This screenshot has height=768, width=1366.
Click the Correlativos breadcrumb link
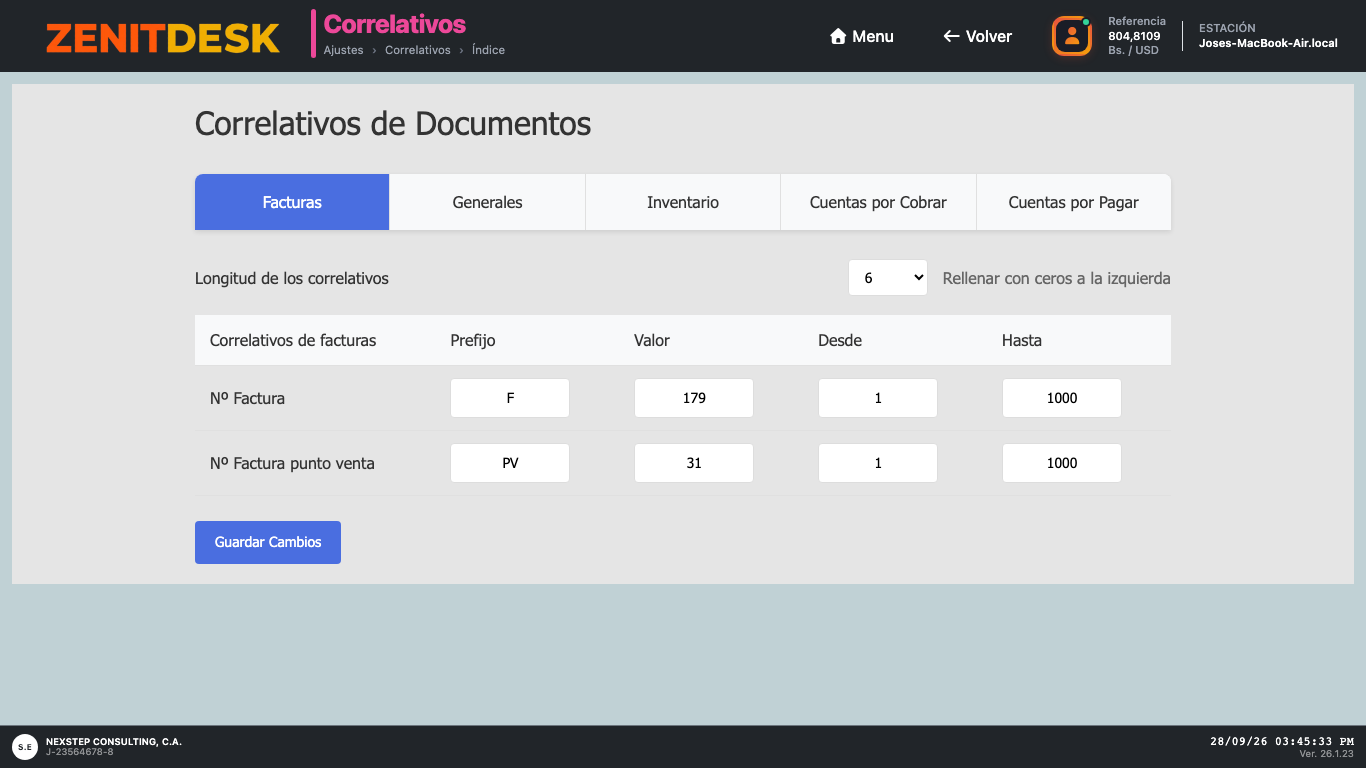point(418,50)
